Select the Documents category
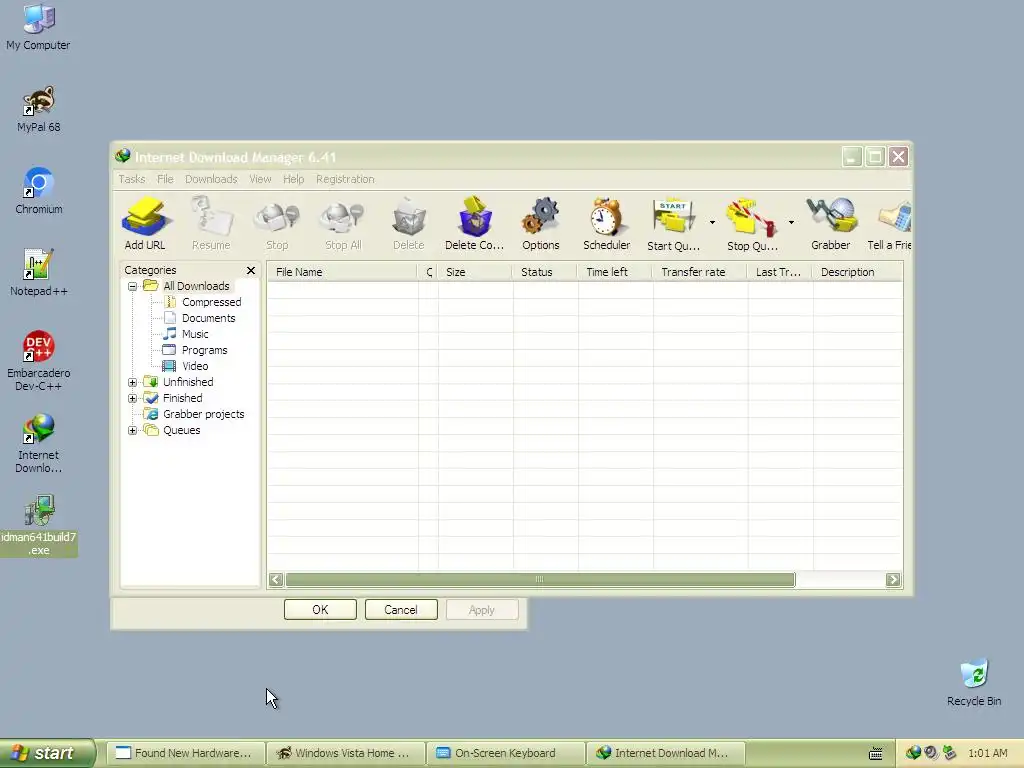1024x768 pixels. (208, 318)
